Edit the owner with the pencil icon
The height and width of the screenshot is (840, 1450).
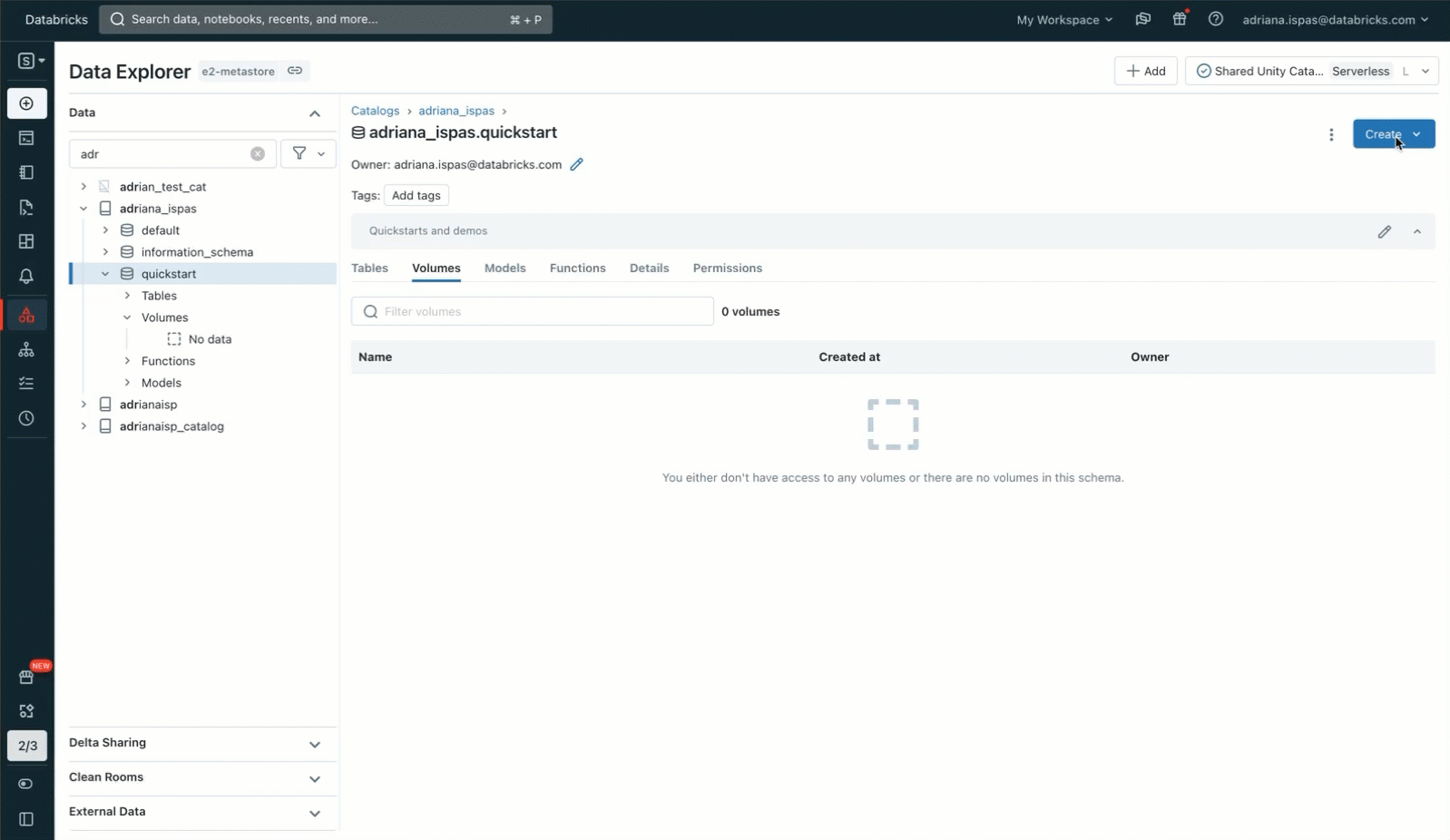(576, 164)
